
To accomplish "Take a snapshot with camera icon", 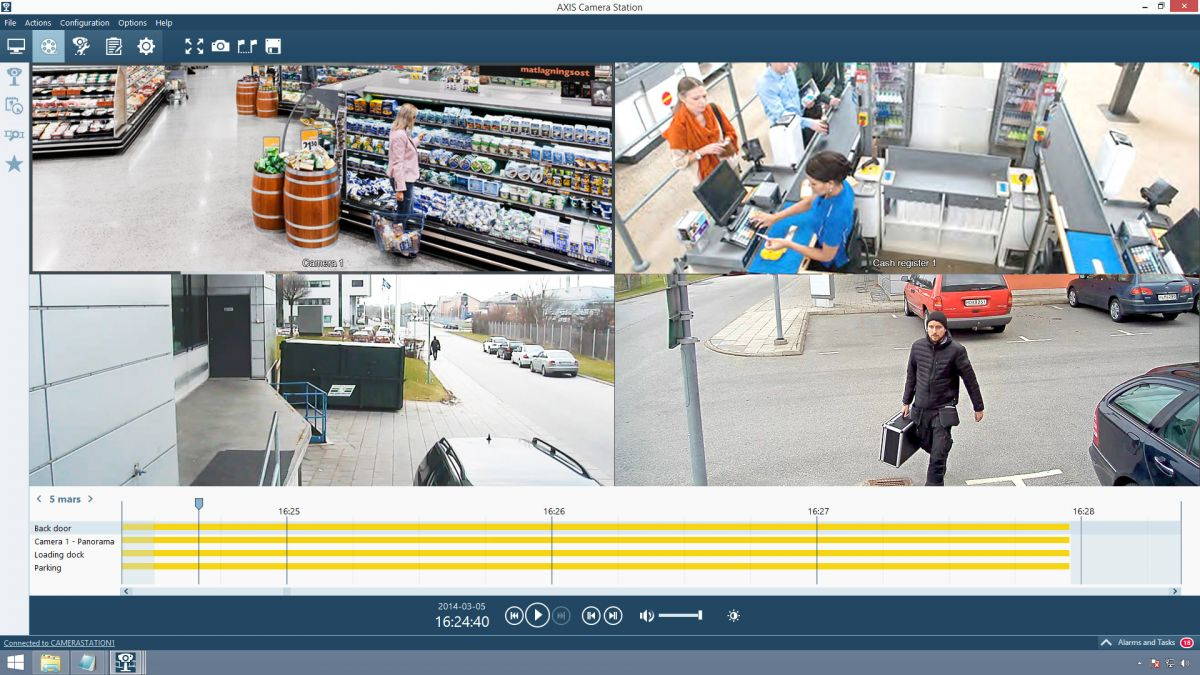I will [x=220, y=46].
